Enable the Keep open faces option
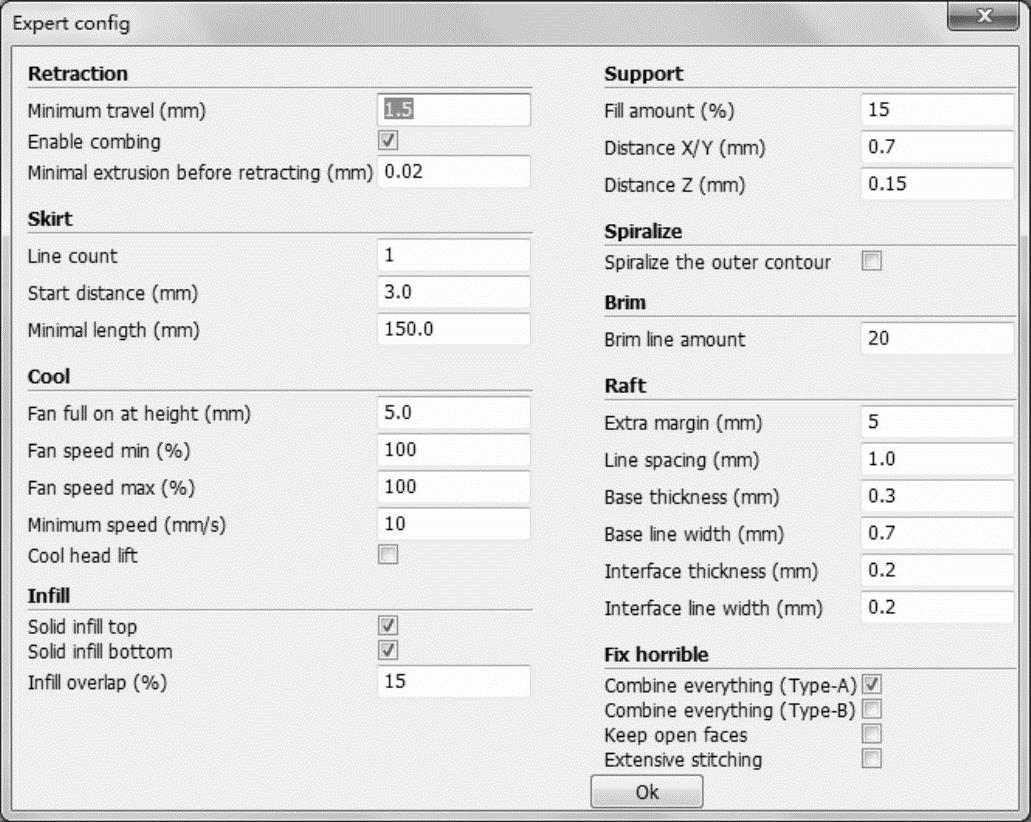 point(872,735)
